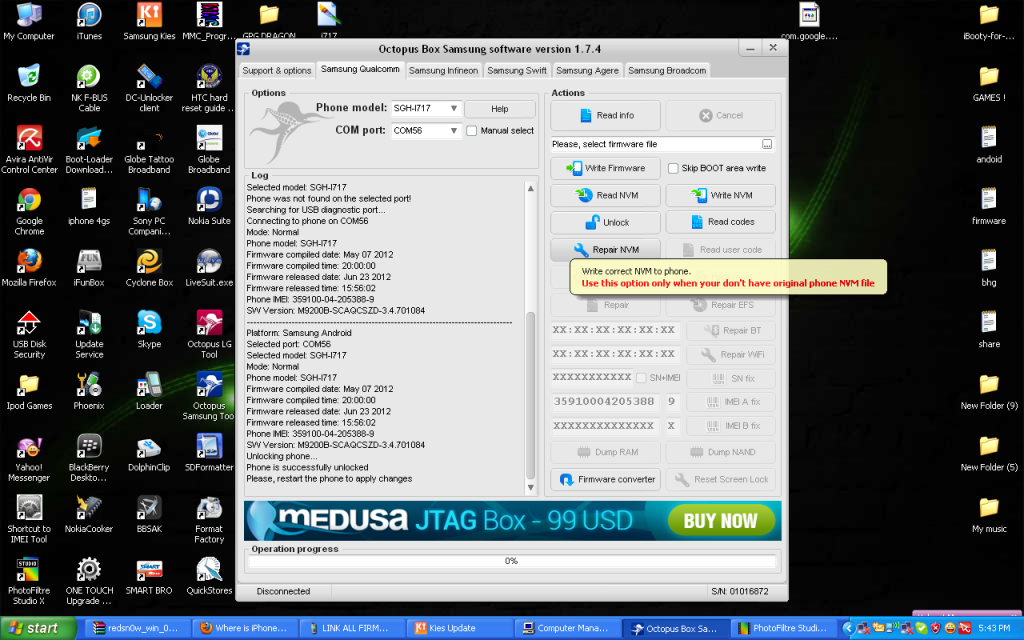Click the Read codes button
This screenshot has width=1024, height=640.
click(720, 222)
